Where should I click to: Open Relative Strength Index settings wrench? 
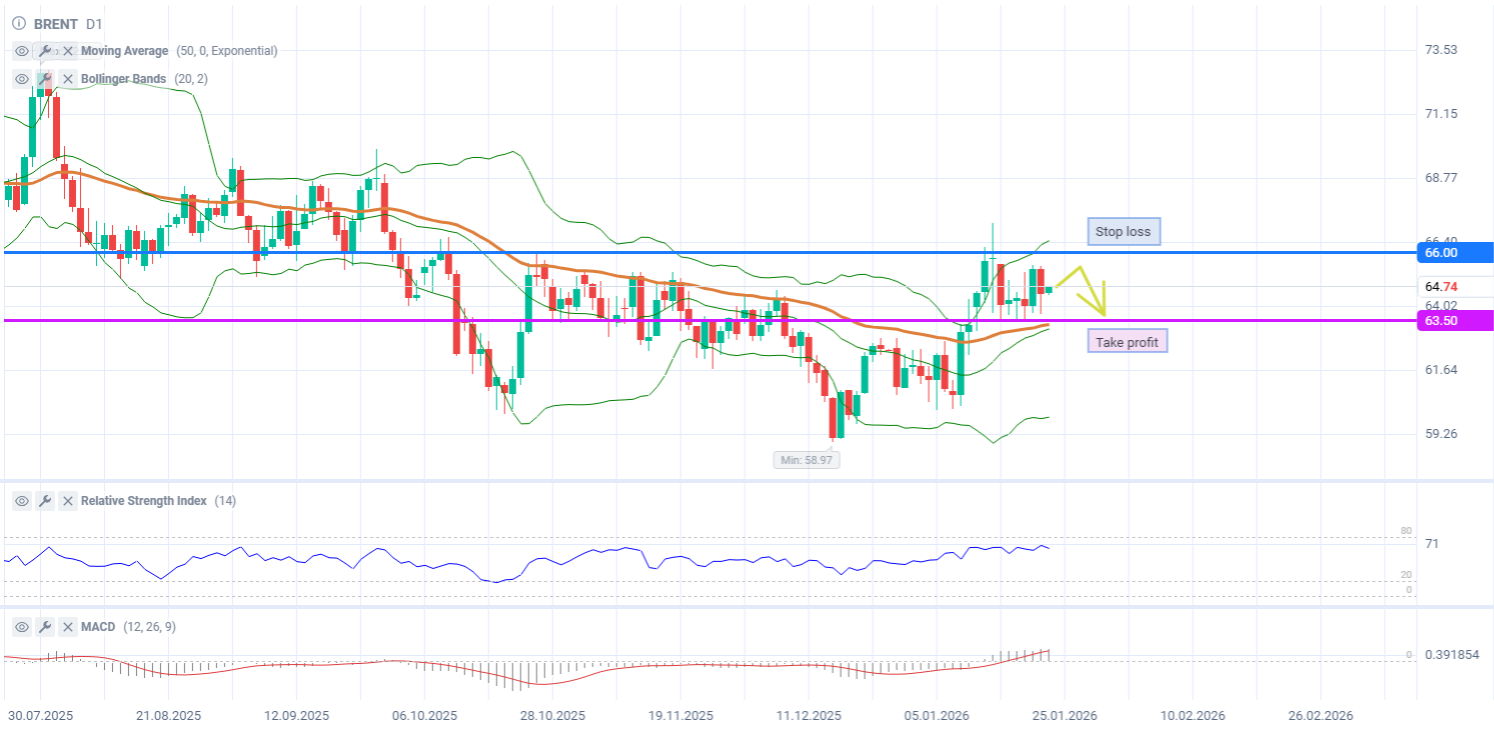[45, 501]
